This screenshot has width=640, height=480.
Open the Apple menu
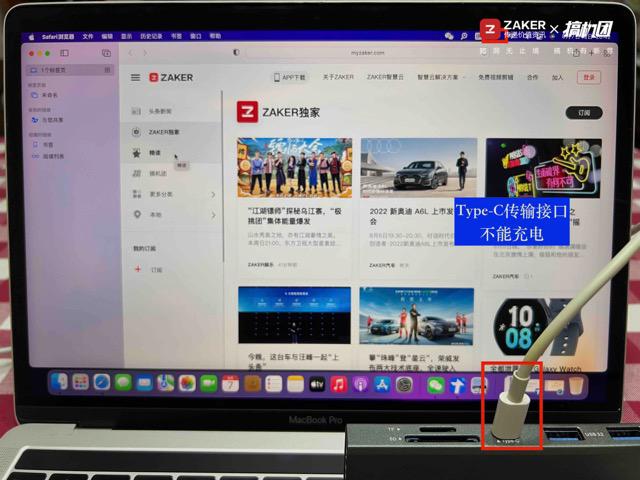(31, 37)
